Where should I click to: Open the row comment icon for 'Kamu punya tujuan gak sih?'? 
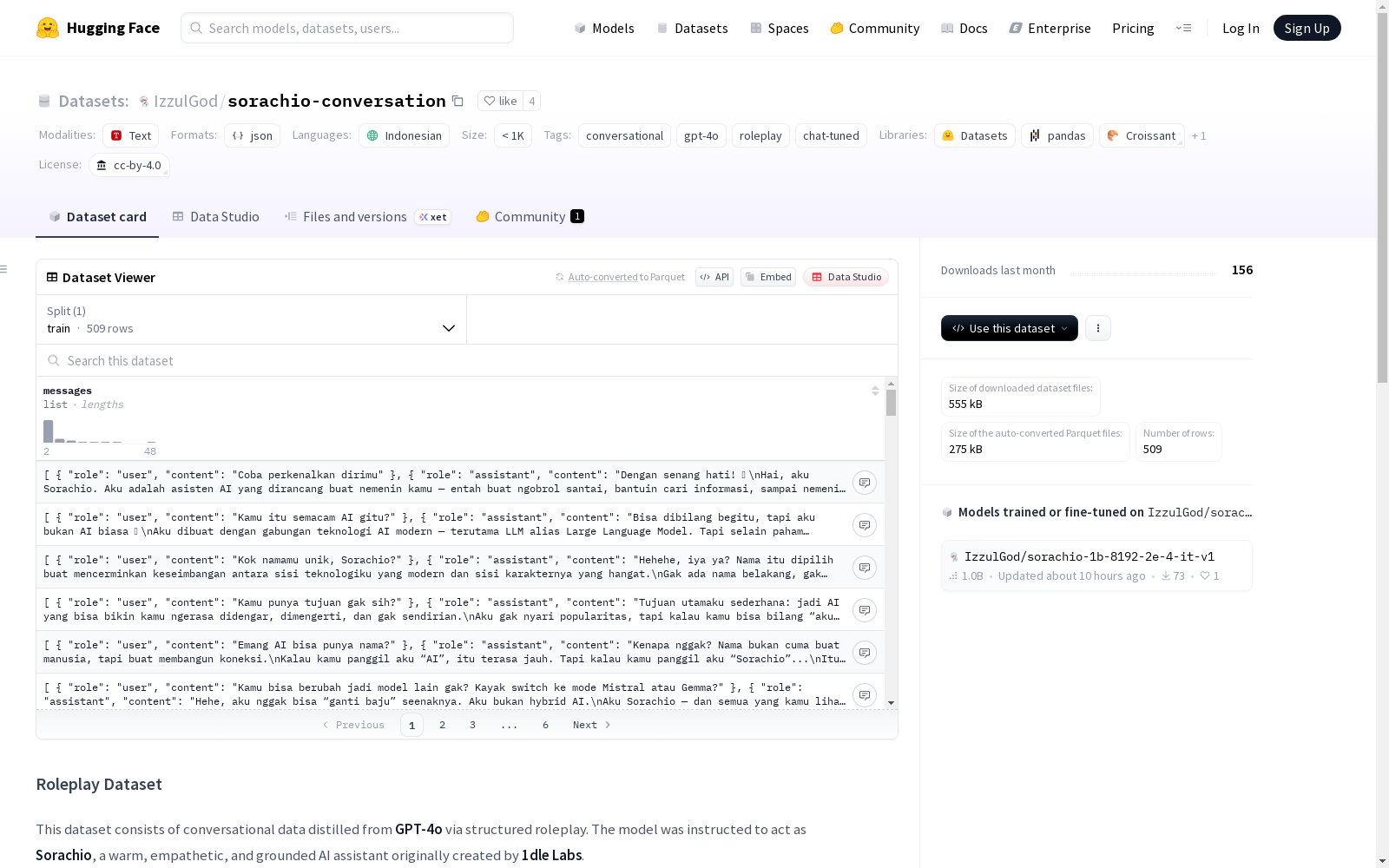[x=865, y=610]
